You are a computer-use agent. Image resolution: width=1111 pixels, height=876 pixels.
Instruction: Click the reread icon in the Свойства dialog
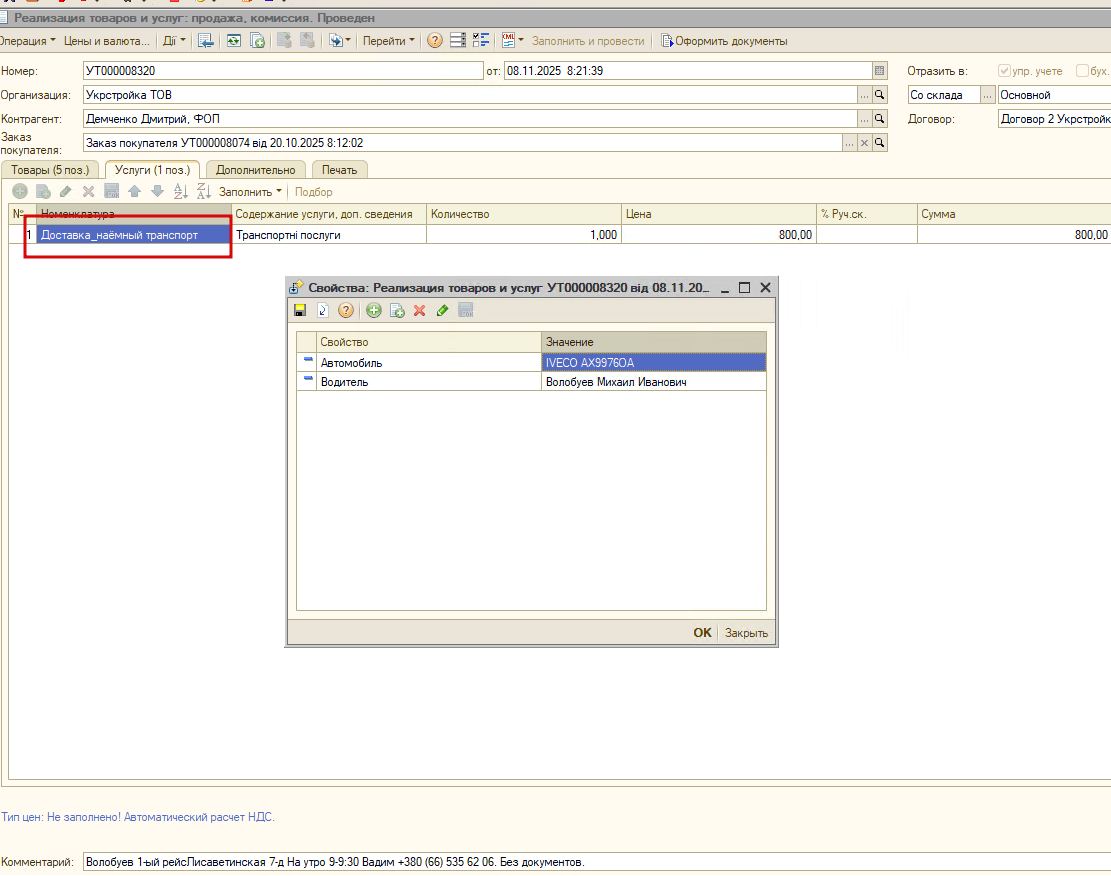[323, 310]
